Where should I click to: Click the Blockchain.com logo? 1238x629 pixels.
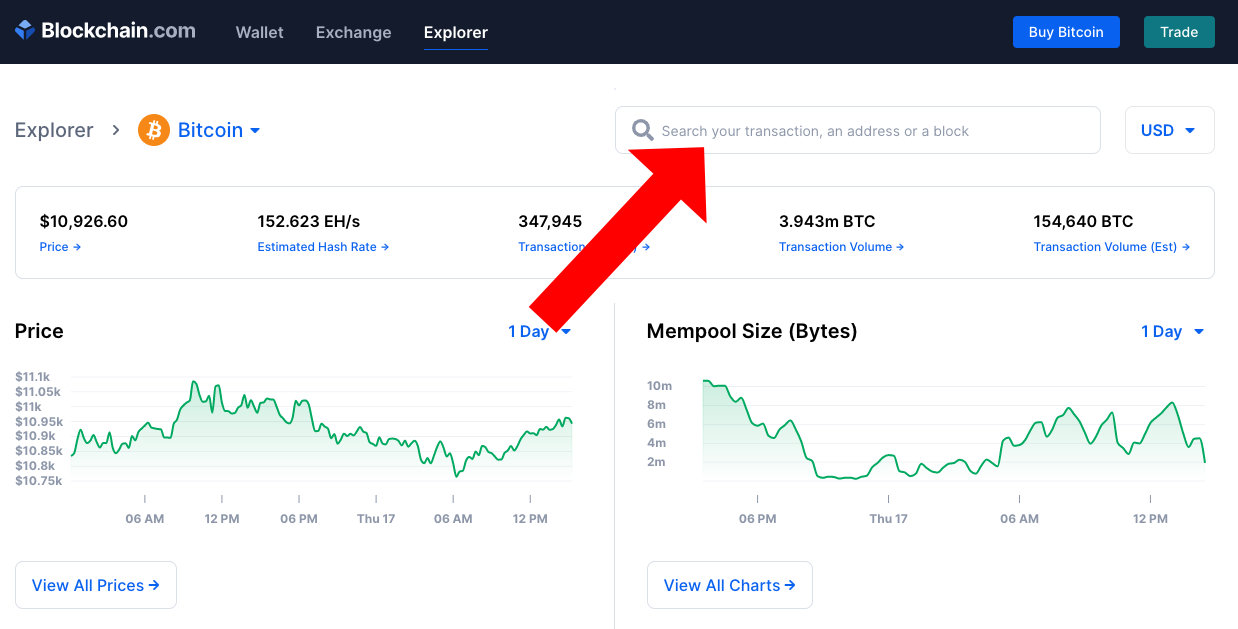105,31
